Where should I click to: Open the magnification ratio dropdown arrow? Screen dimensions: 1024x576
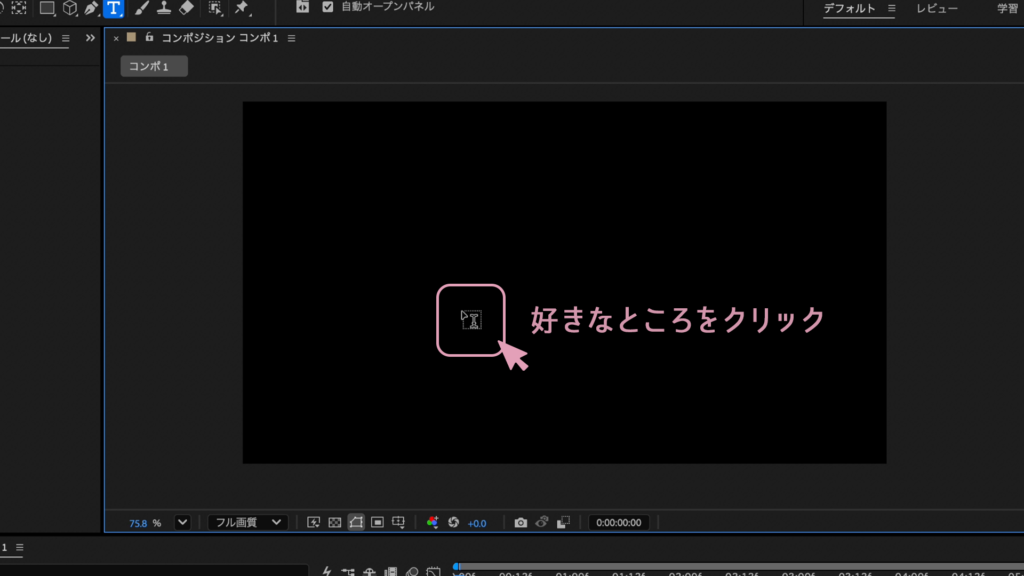(x=182, y=522)
